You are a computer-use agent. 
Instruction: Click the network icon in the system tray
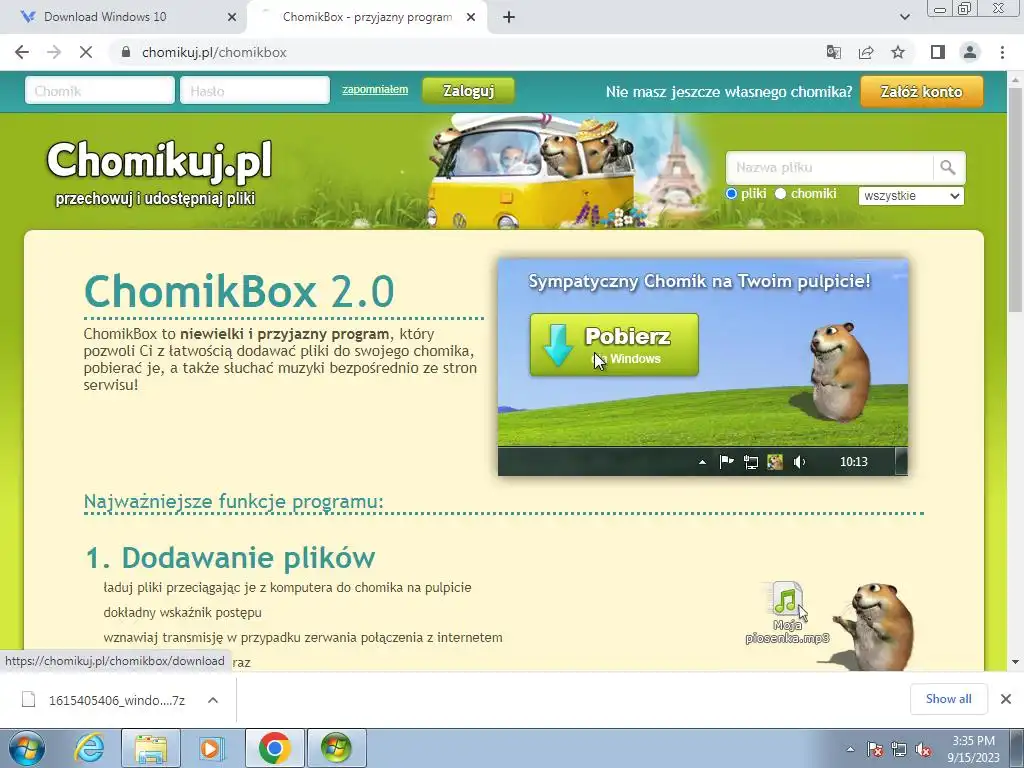click(x=899, y=750)
